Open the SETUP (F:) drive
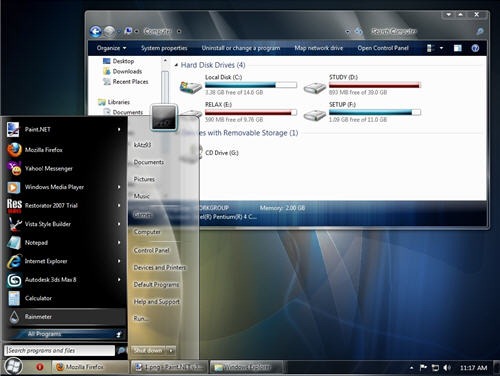 click(x=362, y=112)
